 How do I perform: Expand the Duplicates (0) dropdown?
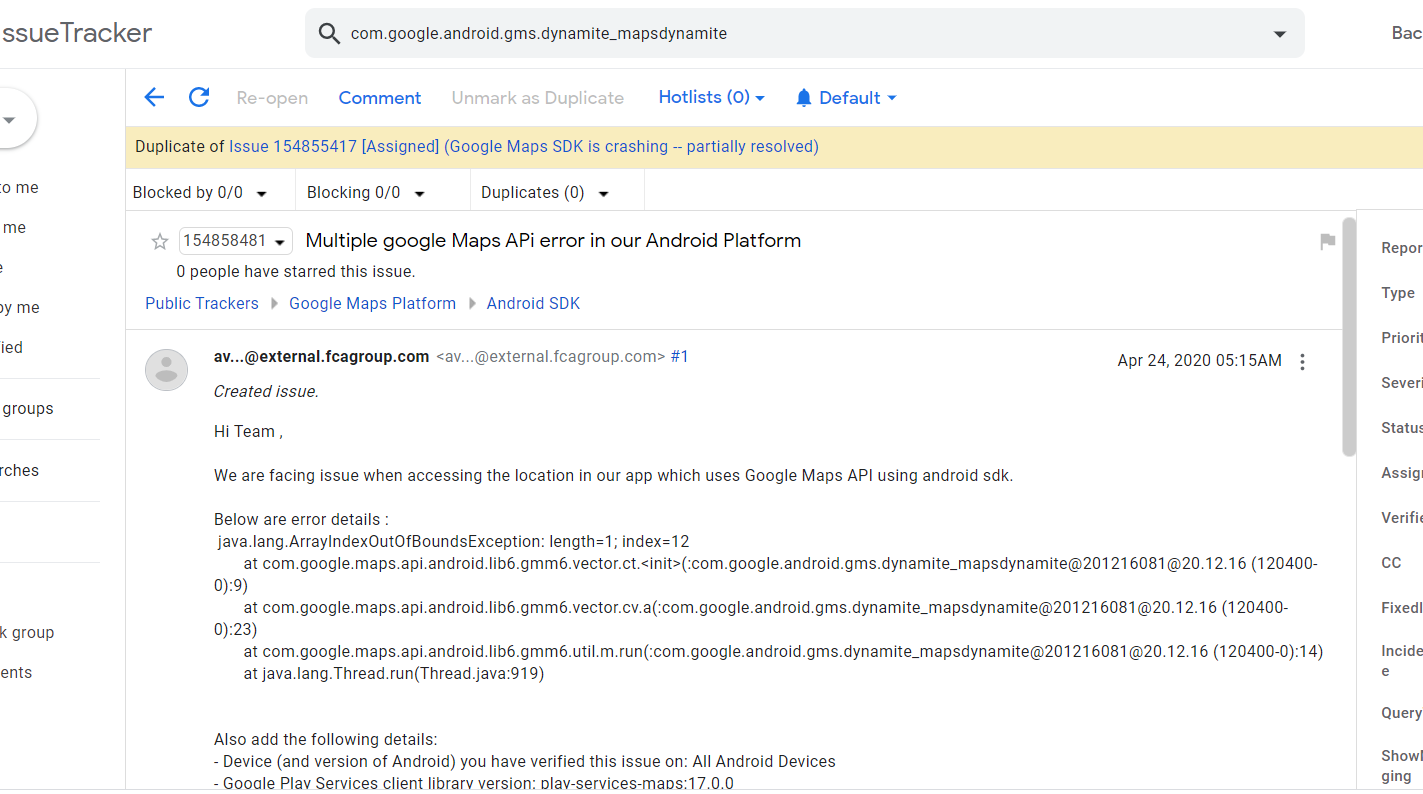pos(545,193)
